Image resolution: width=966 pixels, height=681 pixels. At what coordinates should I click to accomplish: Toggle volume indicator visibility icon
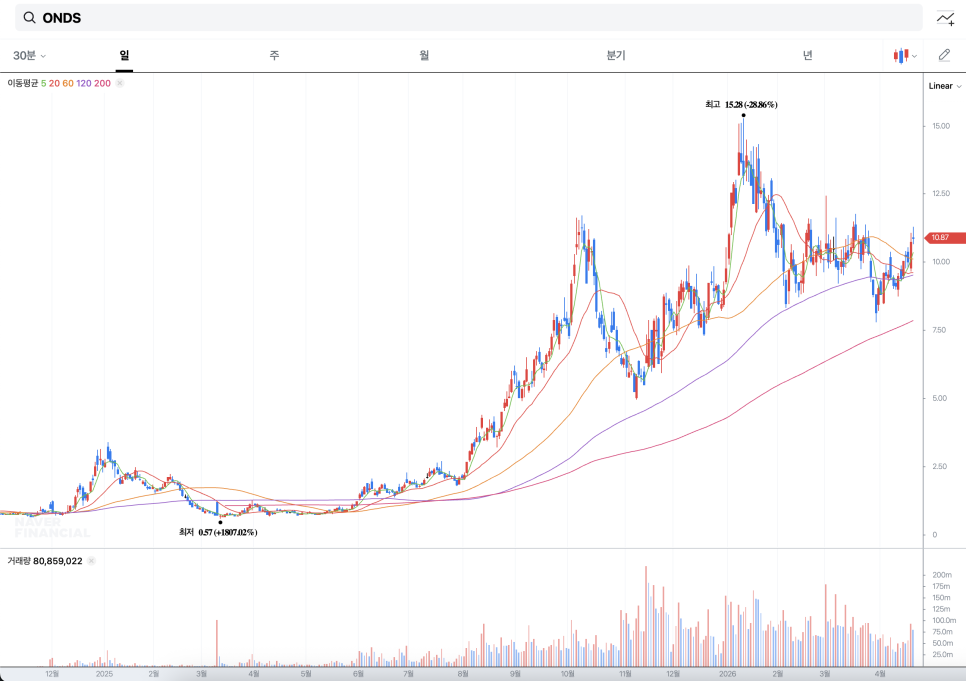point(91,562)
